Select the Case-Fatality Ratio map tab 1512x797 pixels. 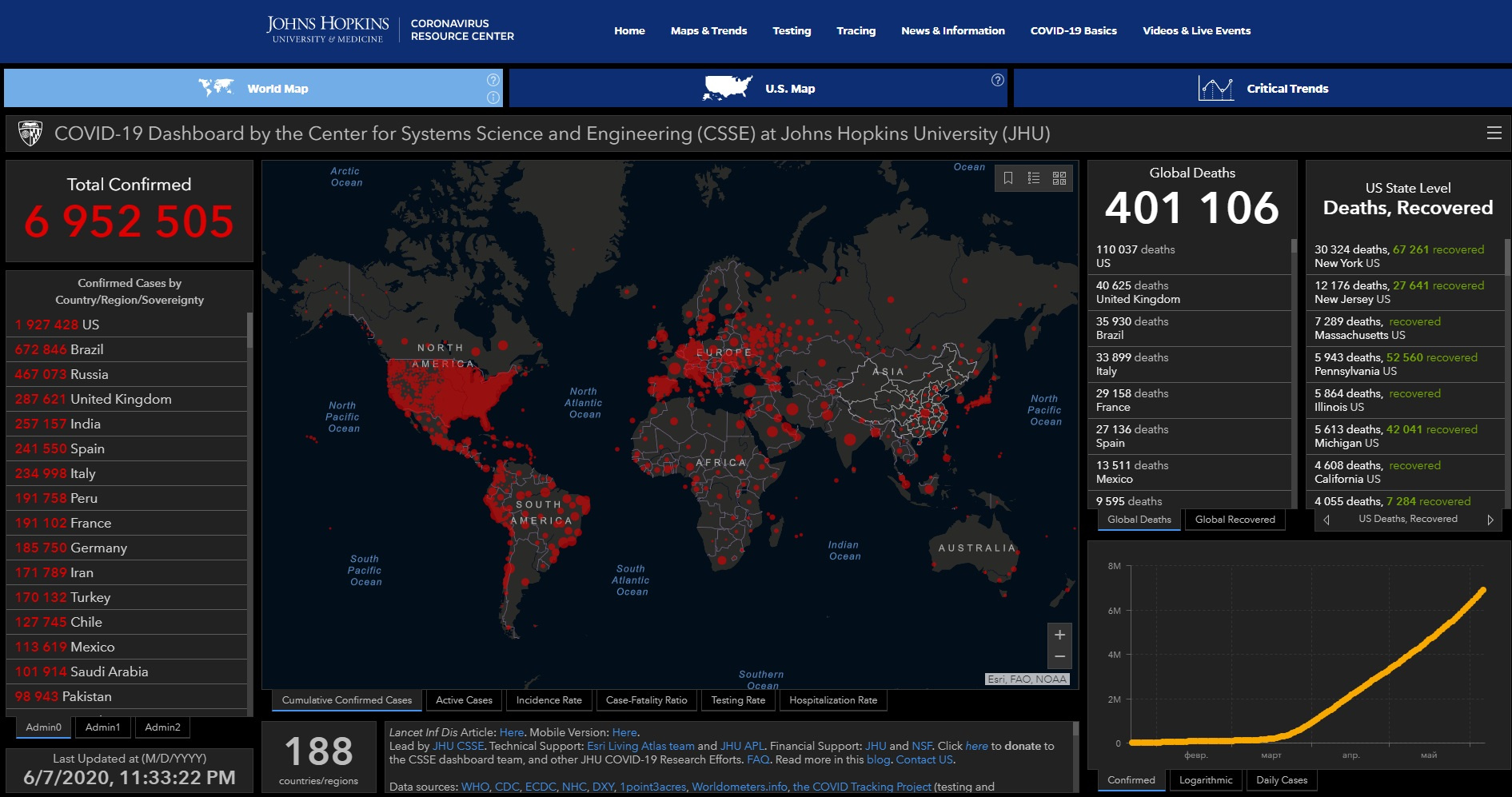click(647, 700)
